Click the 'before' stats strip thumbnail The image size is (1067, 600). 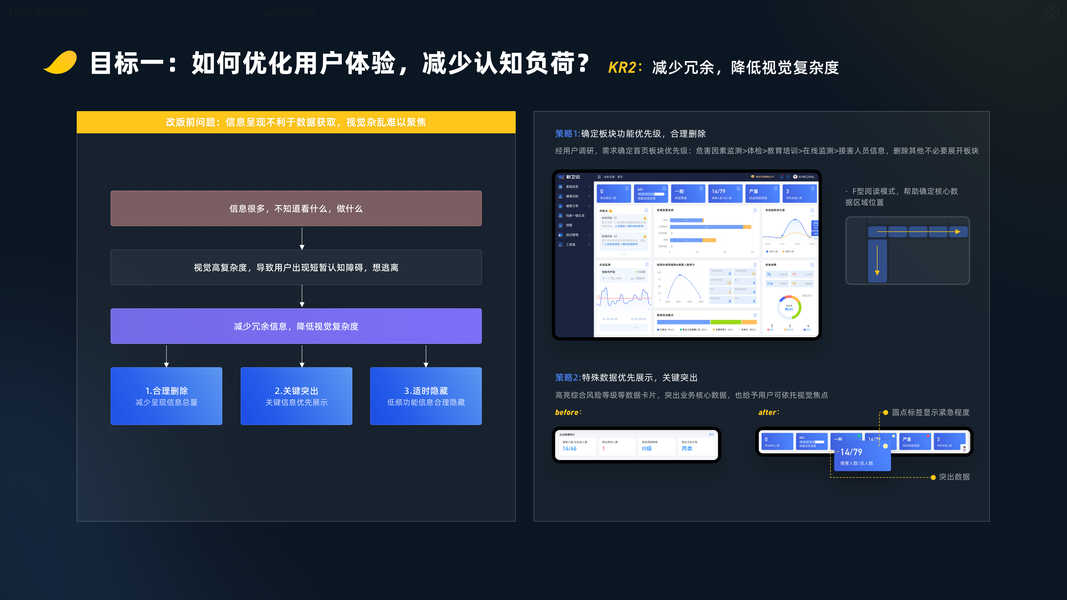point(637,444)
